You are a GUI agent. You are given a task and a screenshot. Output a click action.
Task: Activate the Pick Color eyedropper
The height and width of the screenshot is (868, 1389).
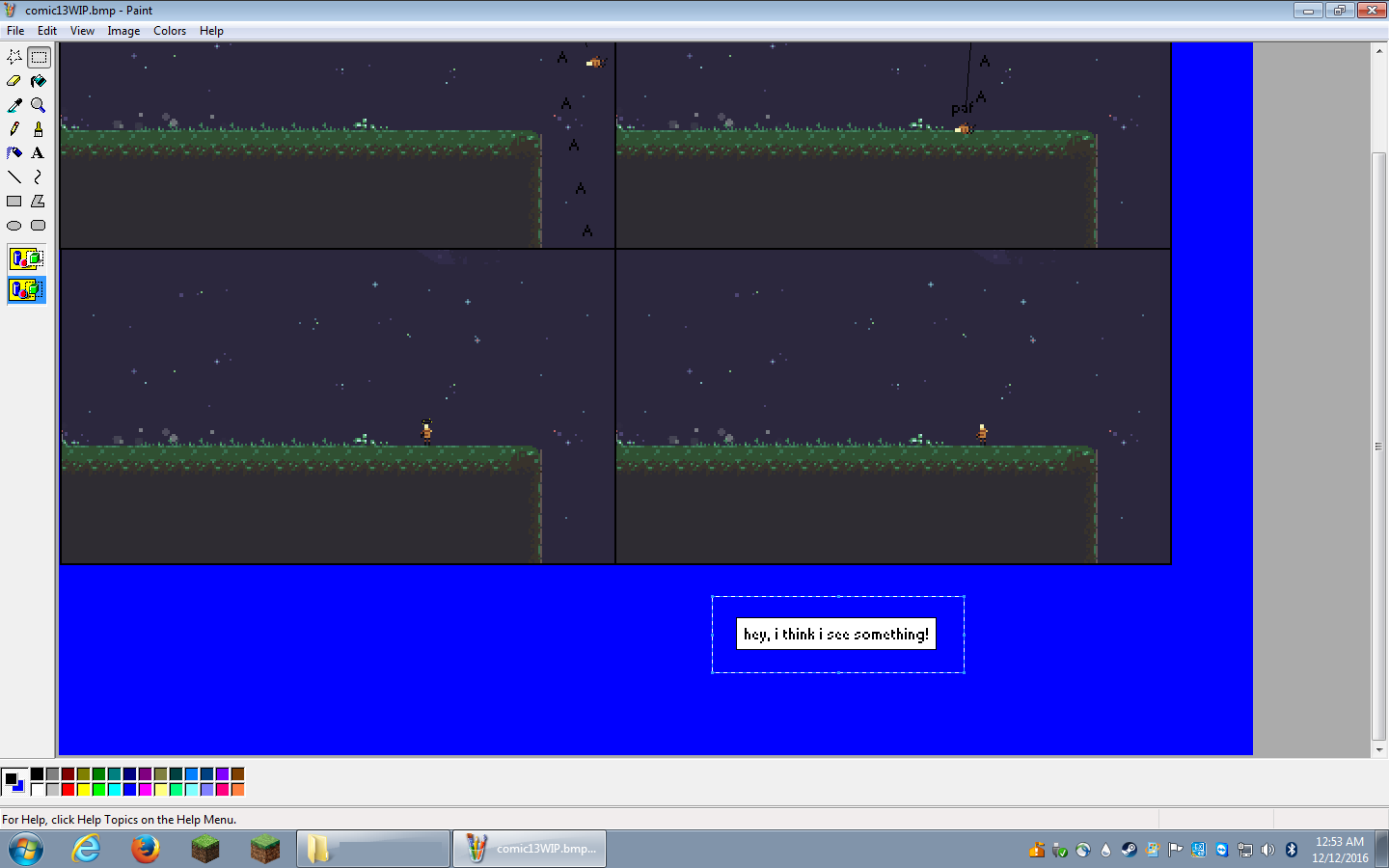[x=14, y=105]
